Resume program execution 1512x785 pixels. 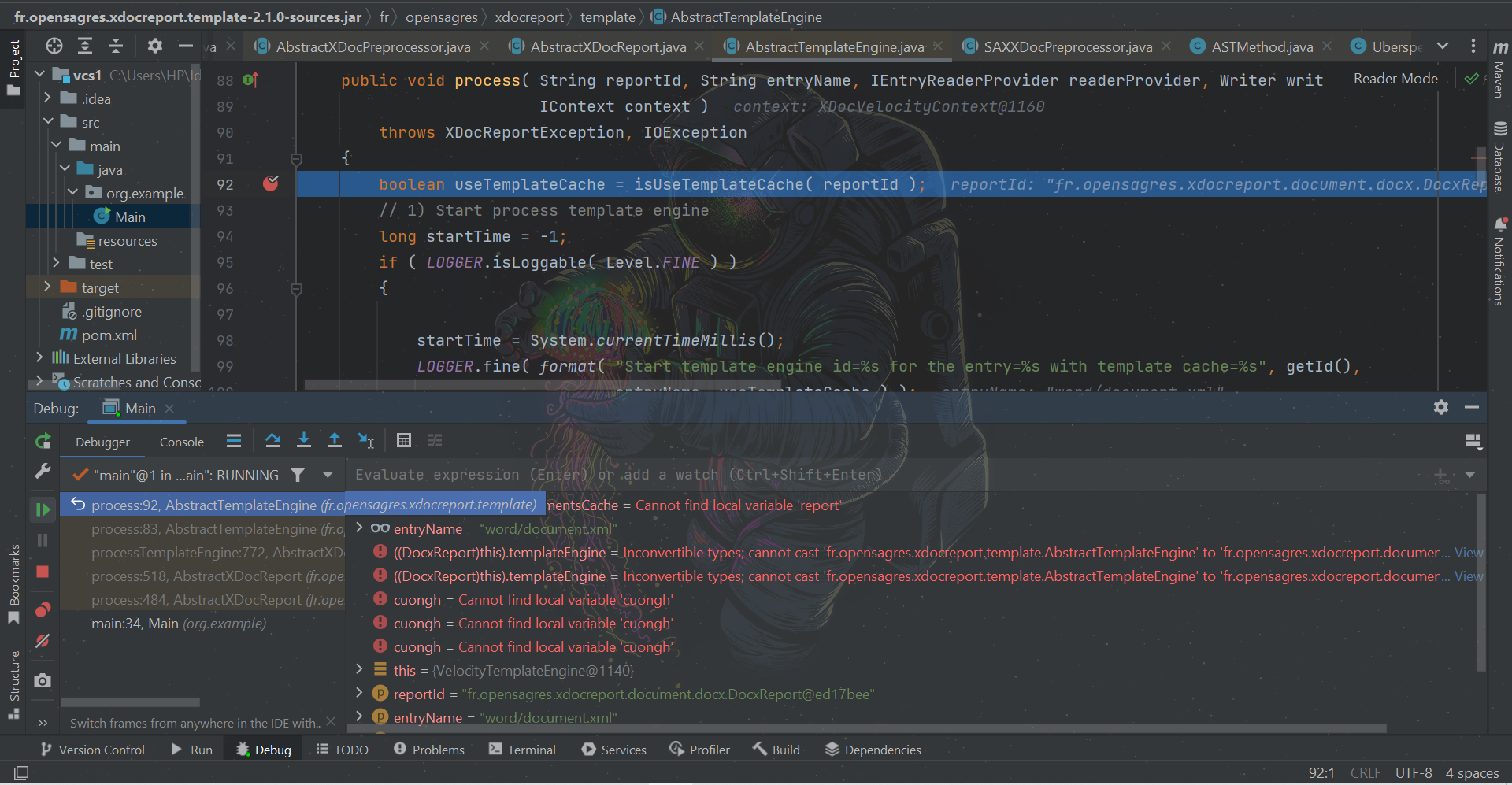tap(43, 509)
